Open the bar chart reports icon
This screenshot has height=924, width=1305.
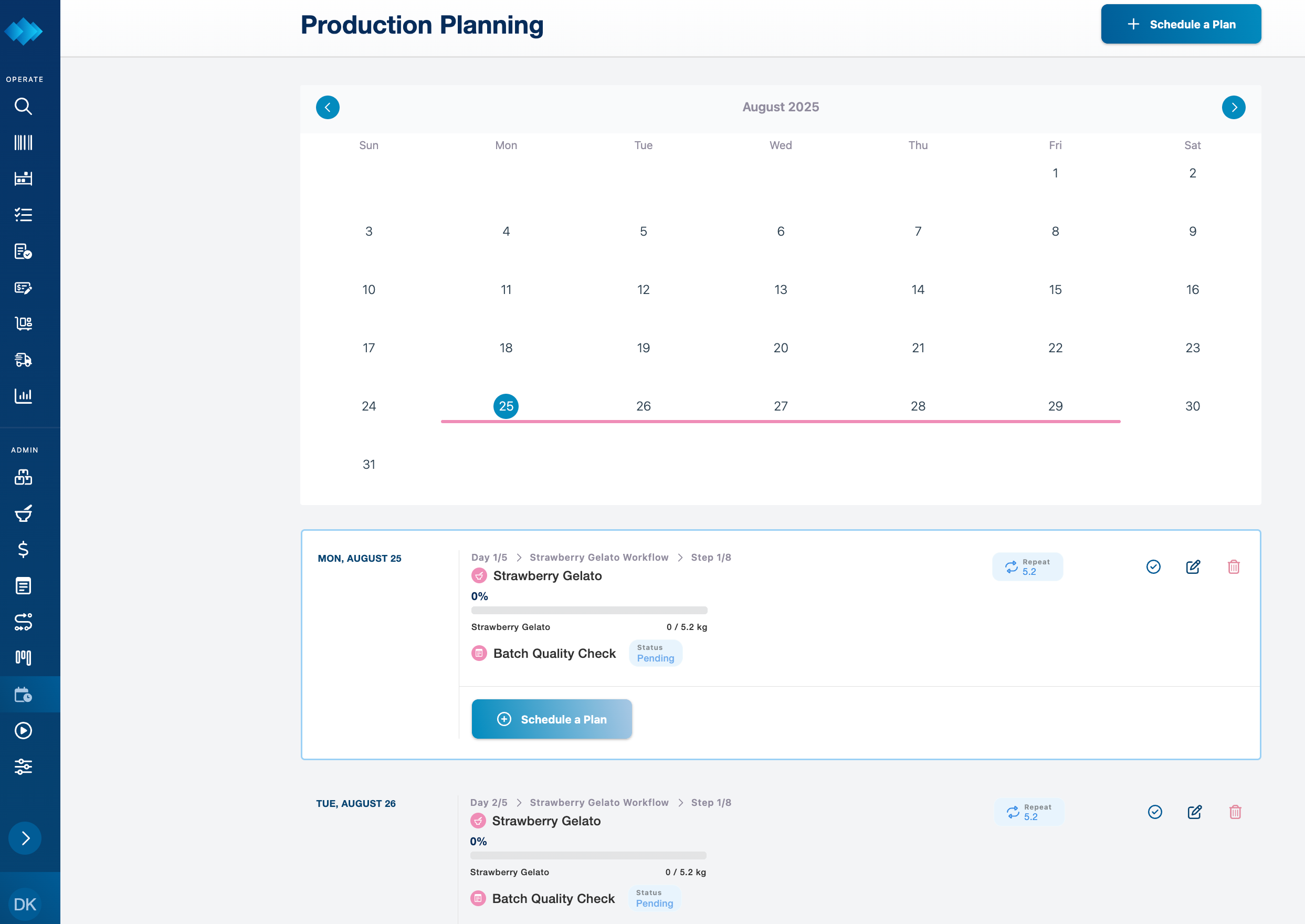(x=23, y=395)
